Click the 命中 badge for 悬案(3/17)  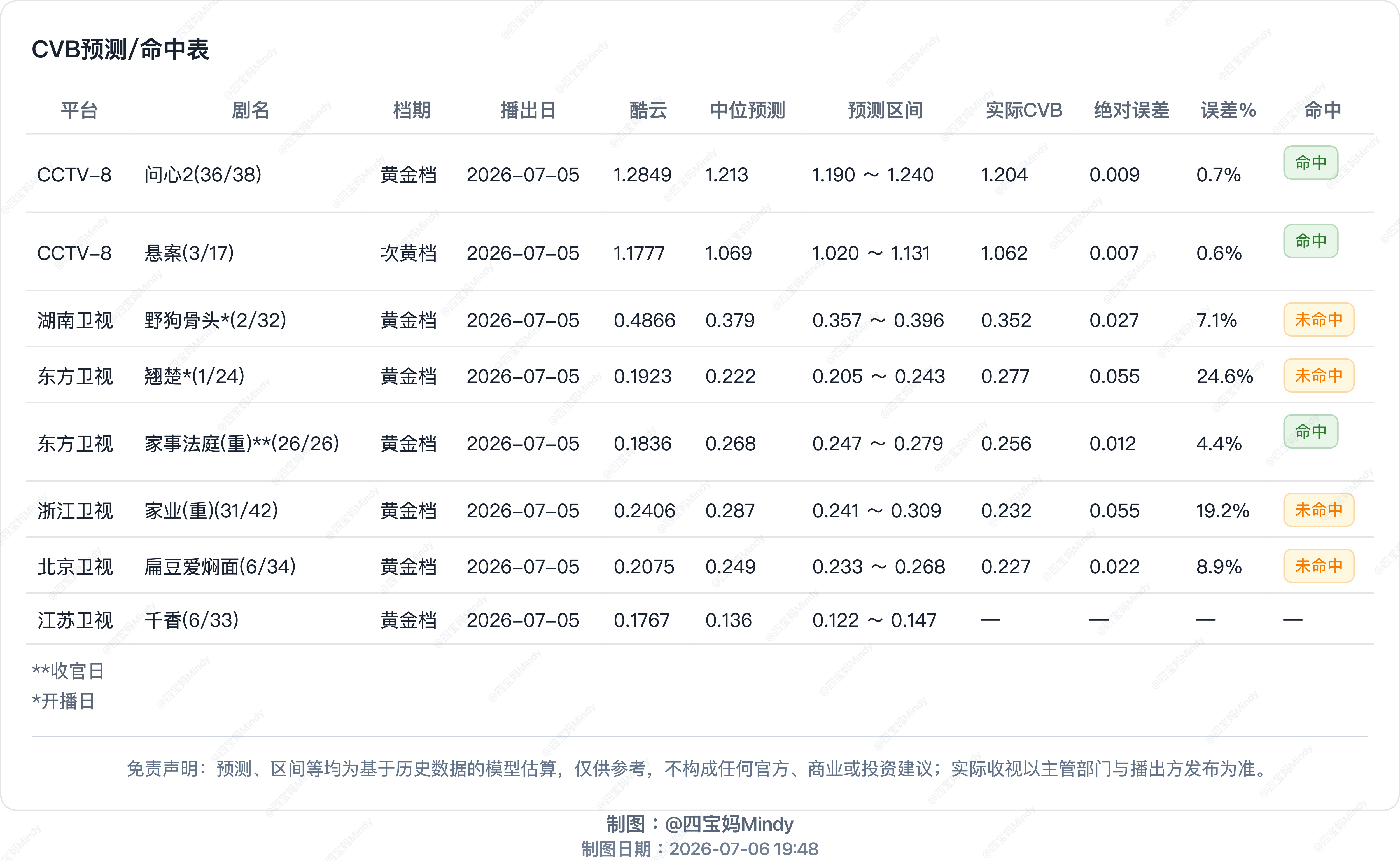coord(1311,241)
